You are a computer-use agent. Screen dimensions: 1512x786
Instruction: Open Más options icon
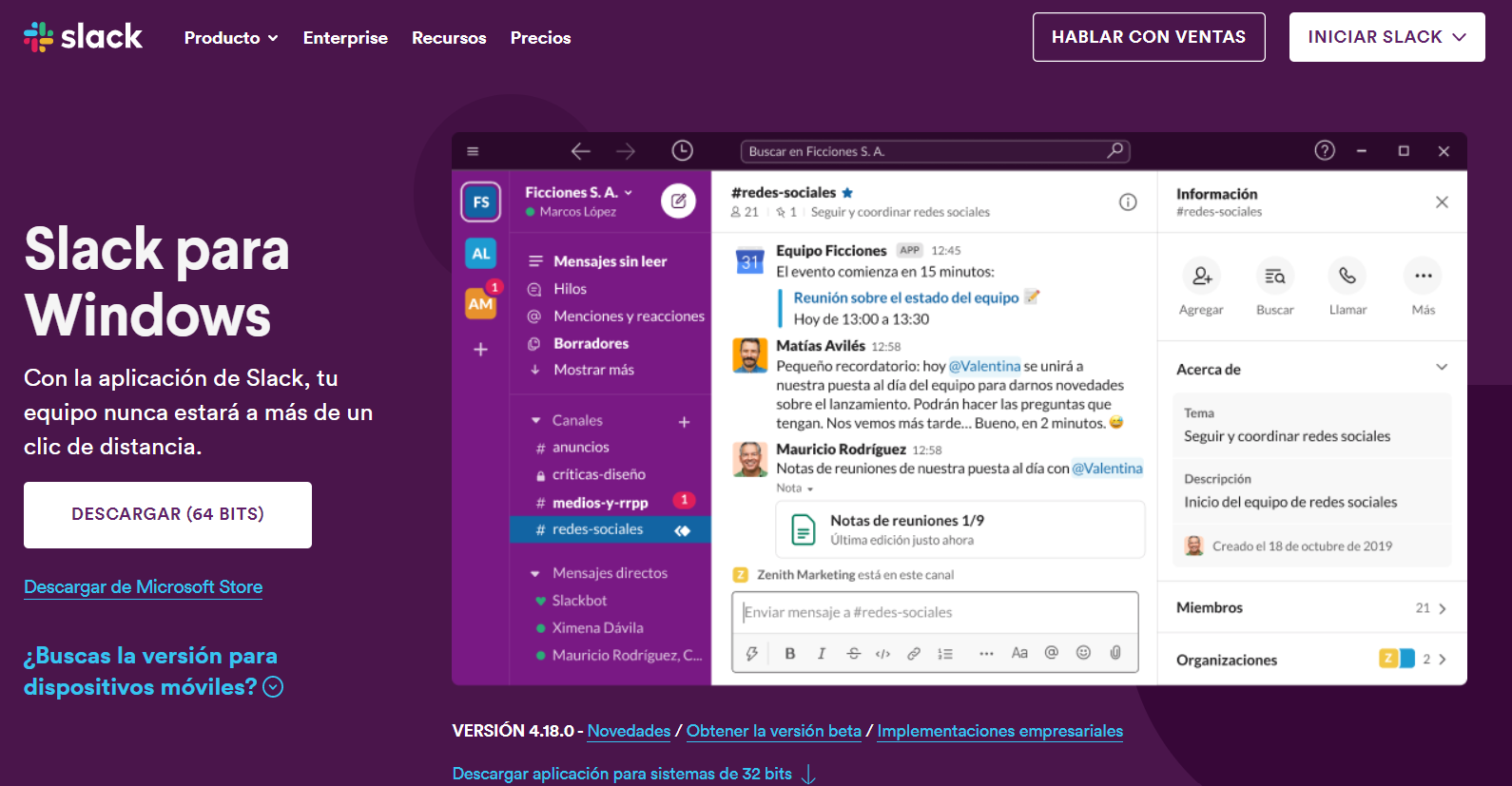1423,276
